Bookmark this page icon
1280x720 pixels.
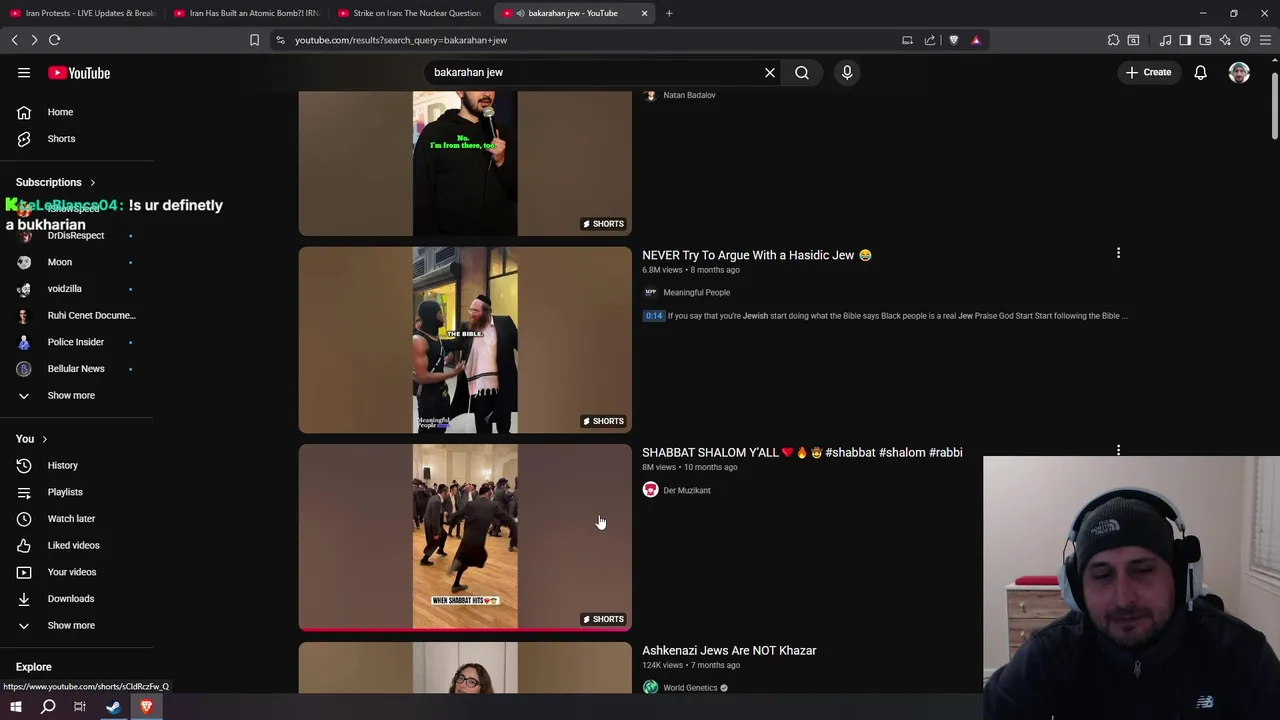pos(254,40)
